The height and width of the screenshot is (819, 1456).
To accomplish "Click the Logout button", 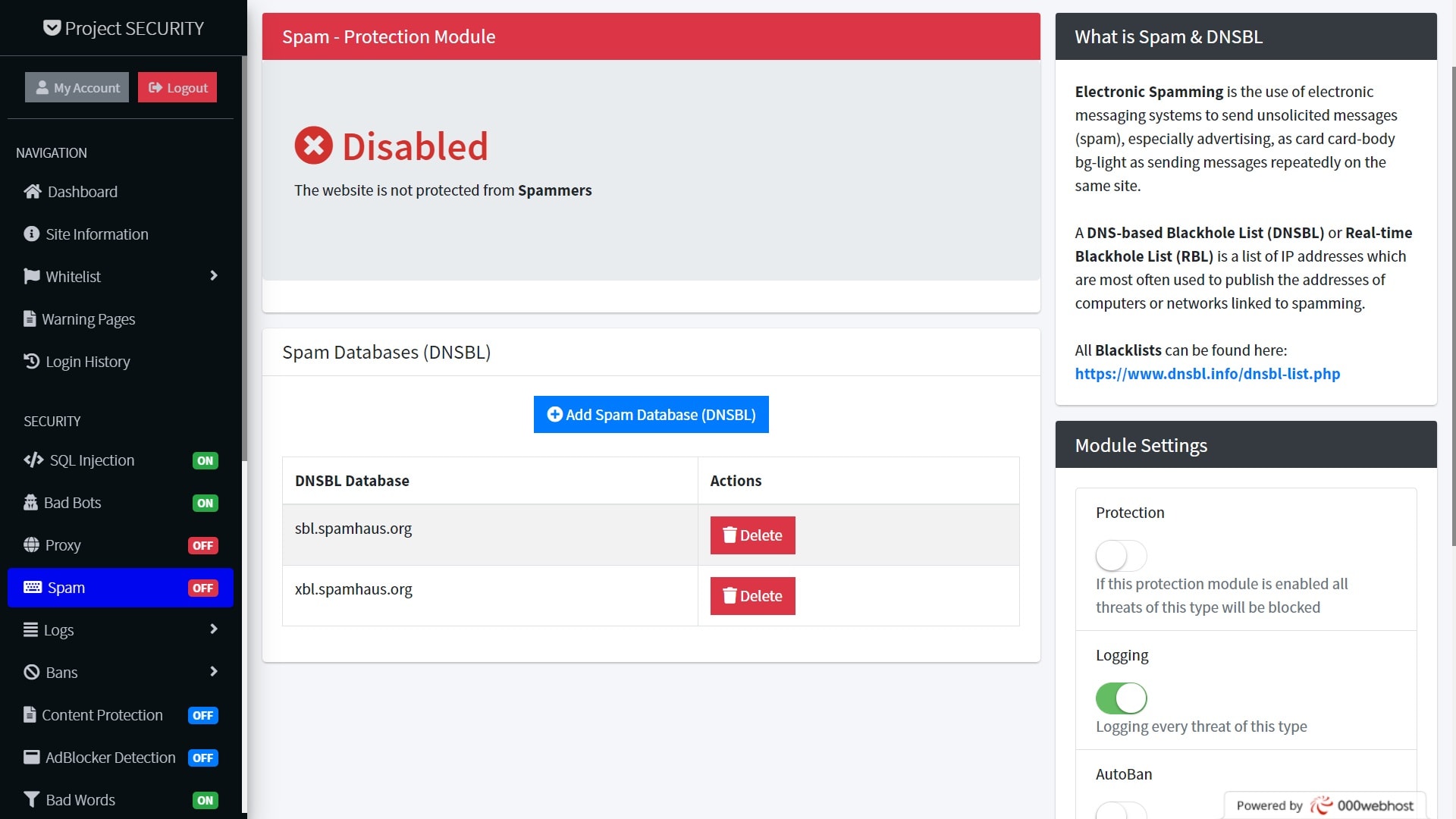I will pyautogui.click(x=177, y=86).
